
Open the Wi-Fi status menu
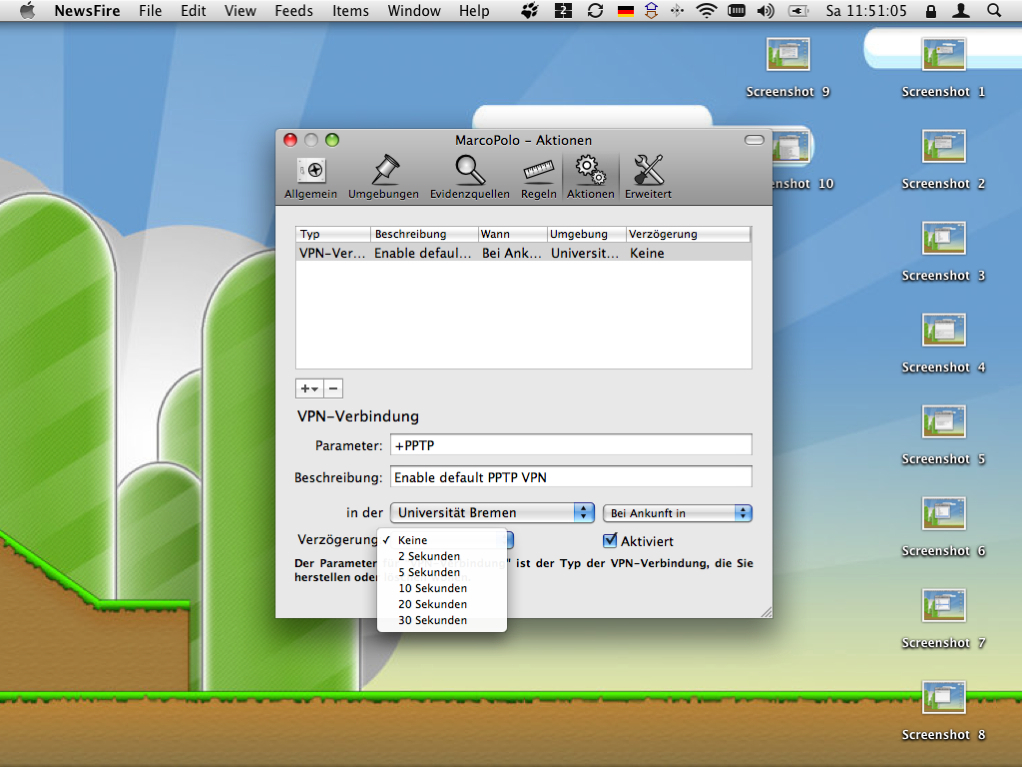click(707, 10)
